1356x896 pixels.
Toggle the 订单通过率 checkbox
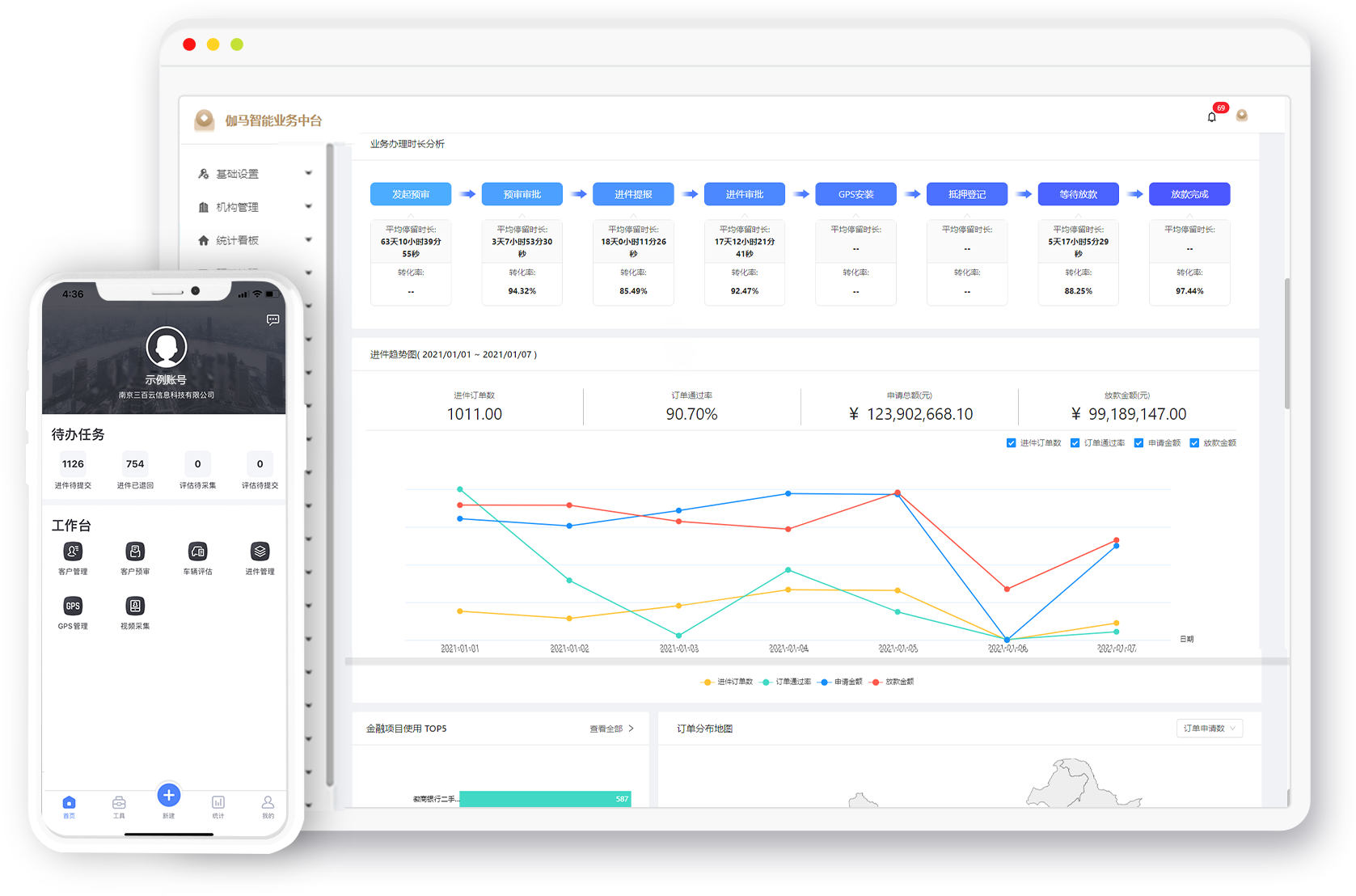[1075, 443]
